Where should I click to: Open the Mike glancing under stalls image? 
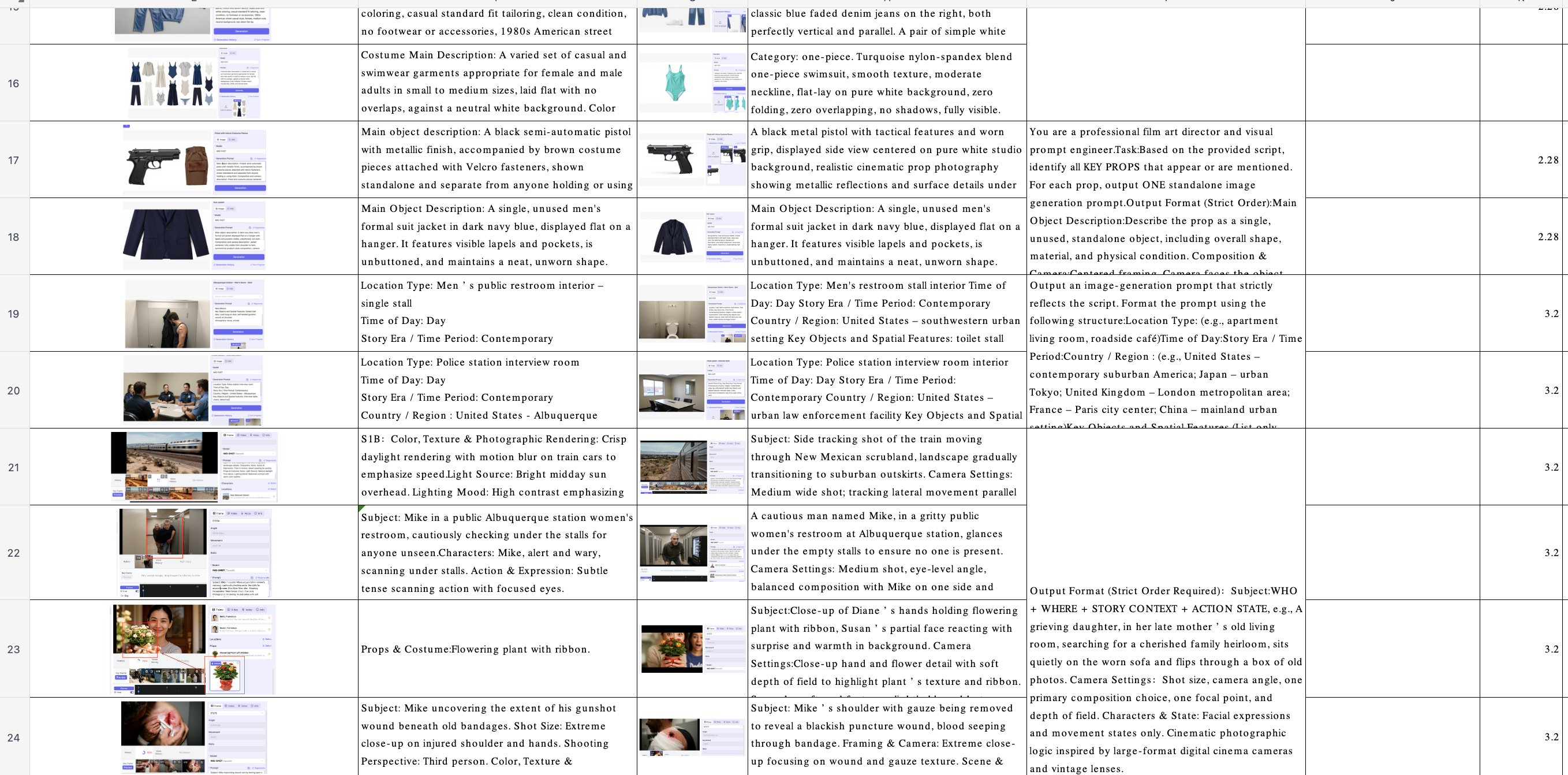[x=693, y=552]
